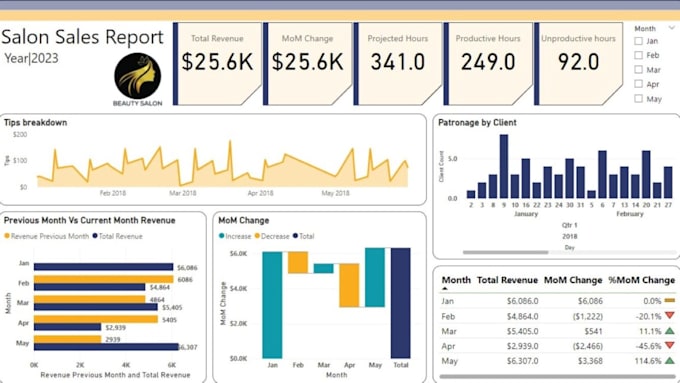Click the ($2,466) MoM Change cell
Screen dimensions: 680x383
[x=588, y=346]
